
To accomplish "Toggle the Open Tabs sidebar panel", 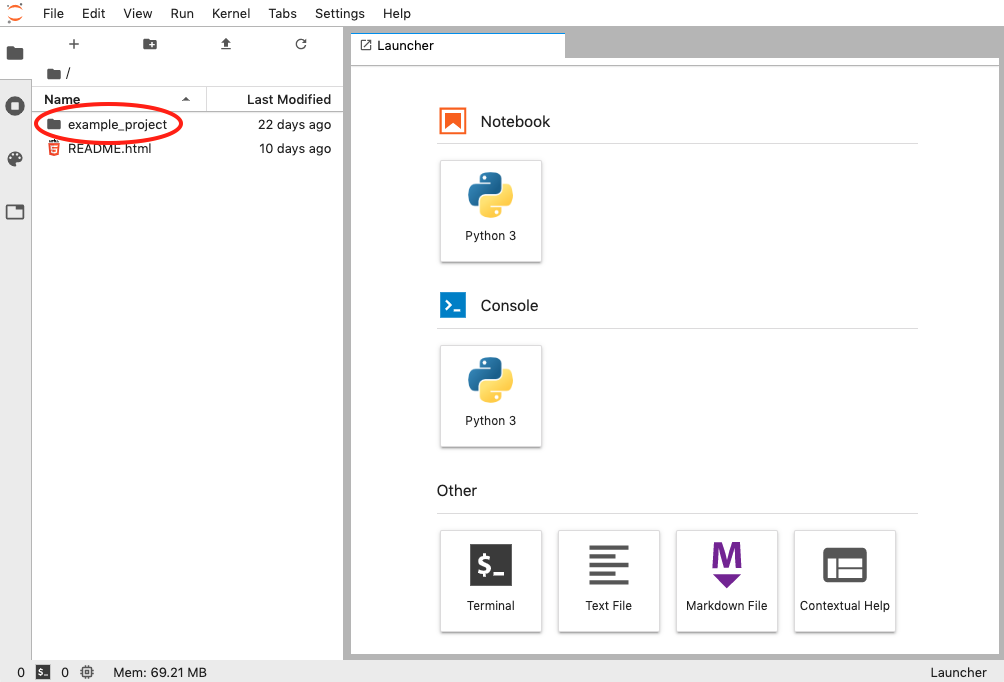I will (15, 211).
